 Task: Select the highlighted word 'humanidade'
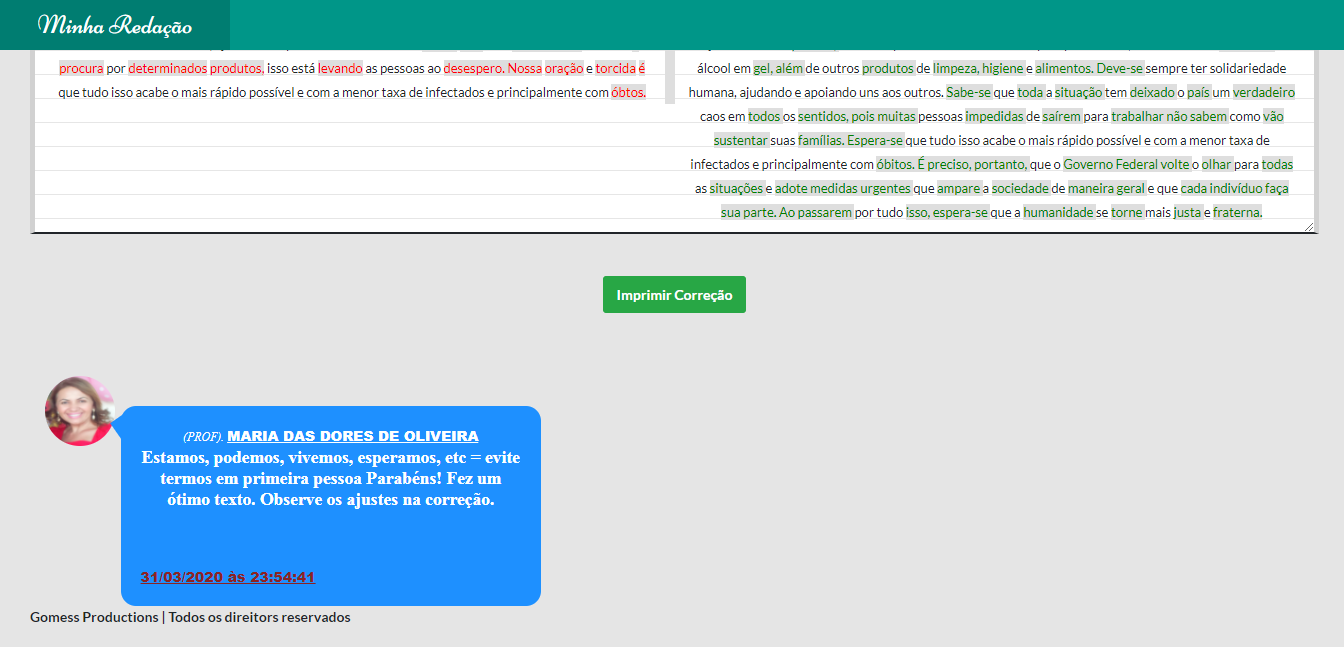(x=1059, y=211)
